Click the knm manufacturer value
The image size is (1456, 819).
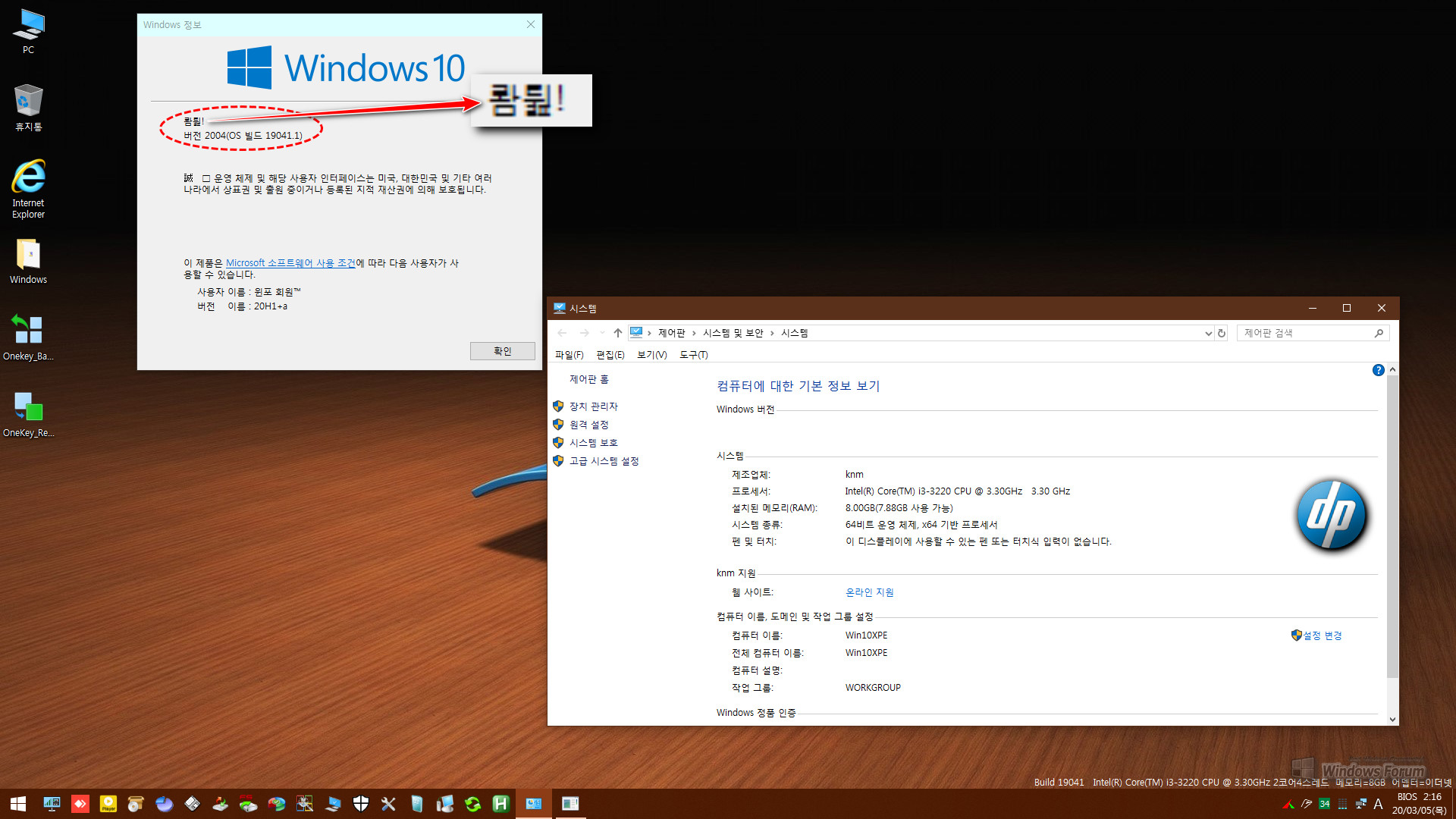point(854,475)
